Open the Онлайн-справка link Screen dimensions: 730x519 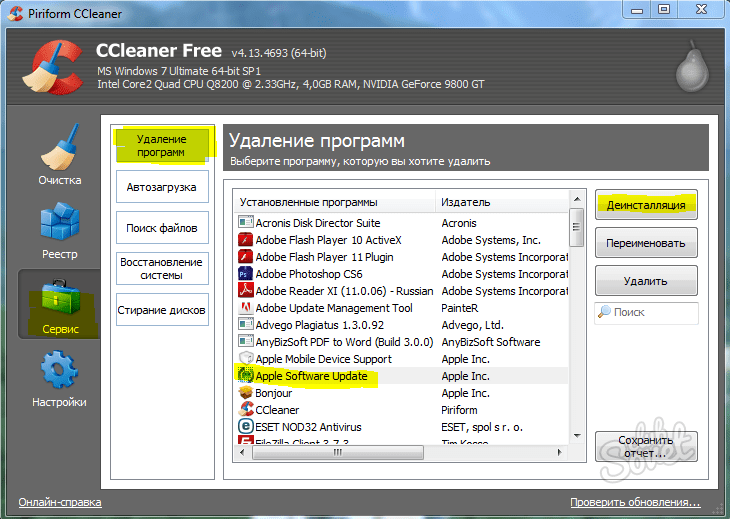tap(60, 502)
